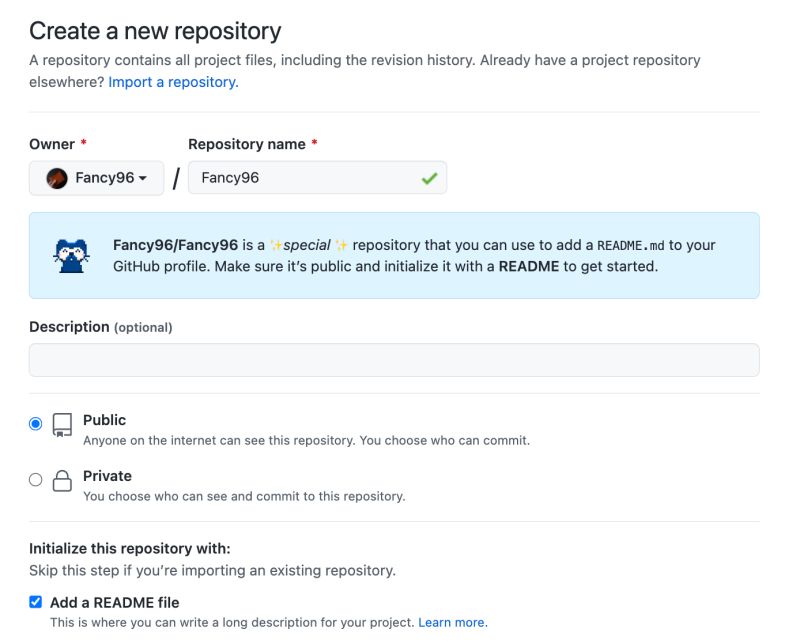This screenshot has width=800, height=644.
Task: Click the Description input field
Action: [x=394, y=359]
